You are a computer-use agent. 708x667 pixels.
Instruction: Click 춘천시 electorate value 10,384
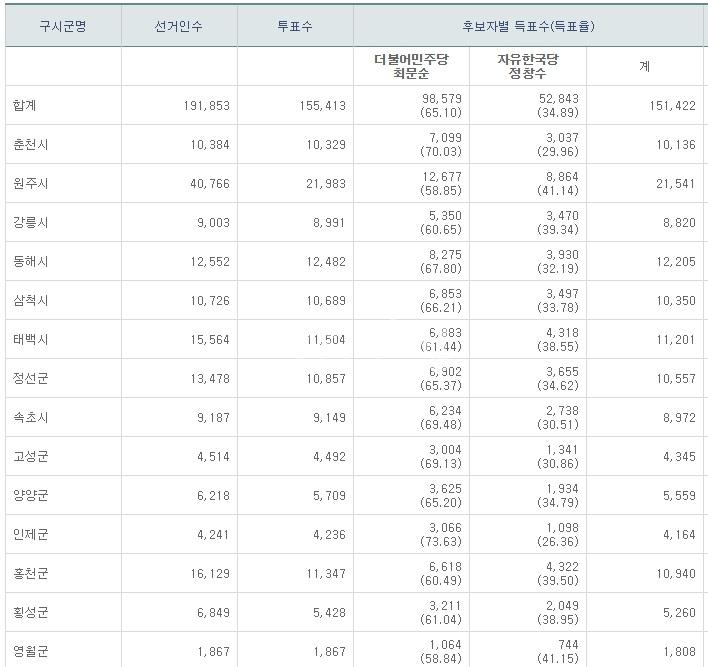[210, 145]
